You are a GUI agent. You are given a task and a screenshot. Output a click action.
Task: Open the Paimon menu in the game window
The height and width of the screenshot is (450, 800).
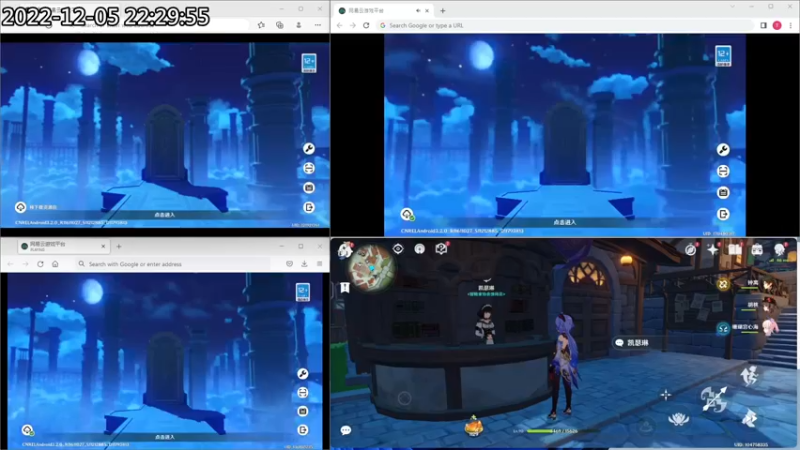click(345, 249)
